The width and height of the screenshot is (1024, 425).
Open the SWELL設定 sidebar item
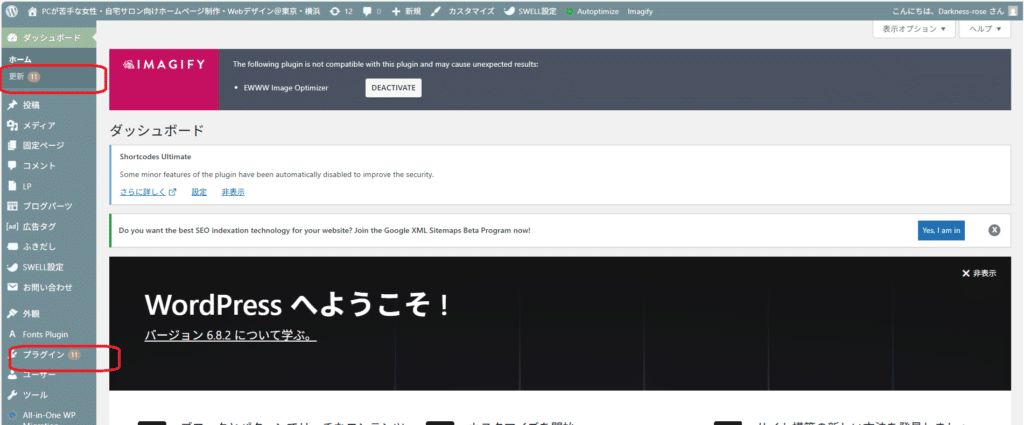(x=42, y=267)
